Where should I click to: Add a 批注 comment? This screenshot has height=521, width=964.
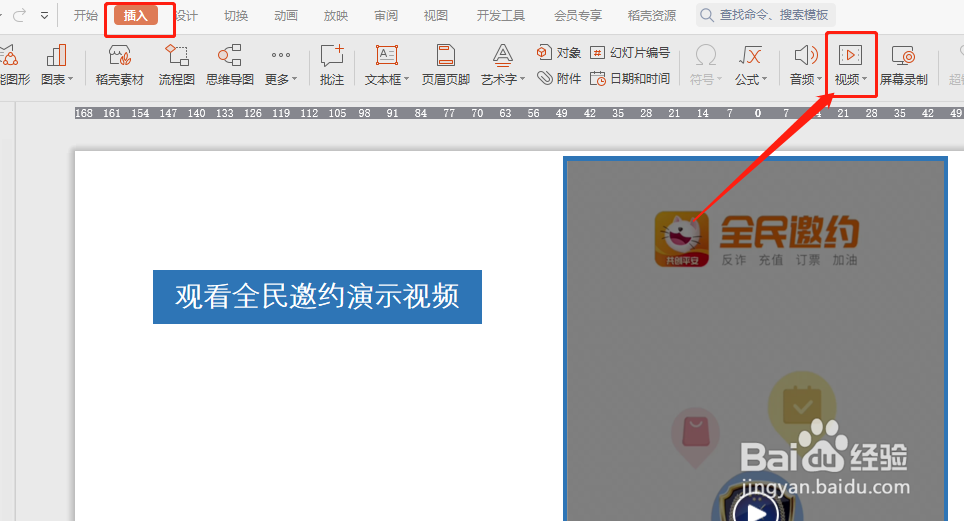point(332,65)
